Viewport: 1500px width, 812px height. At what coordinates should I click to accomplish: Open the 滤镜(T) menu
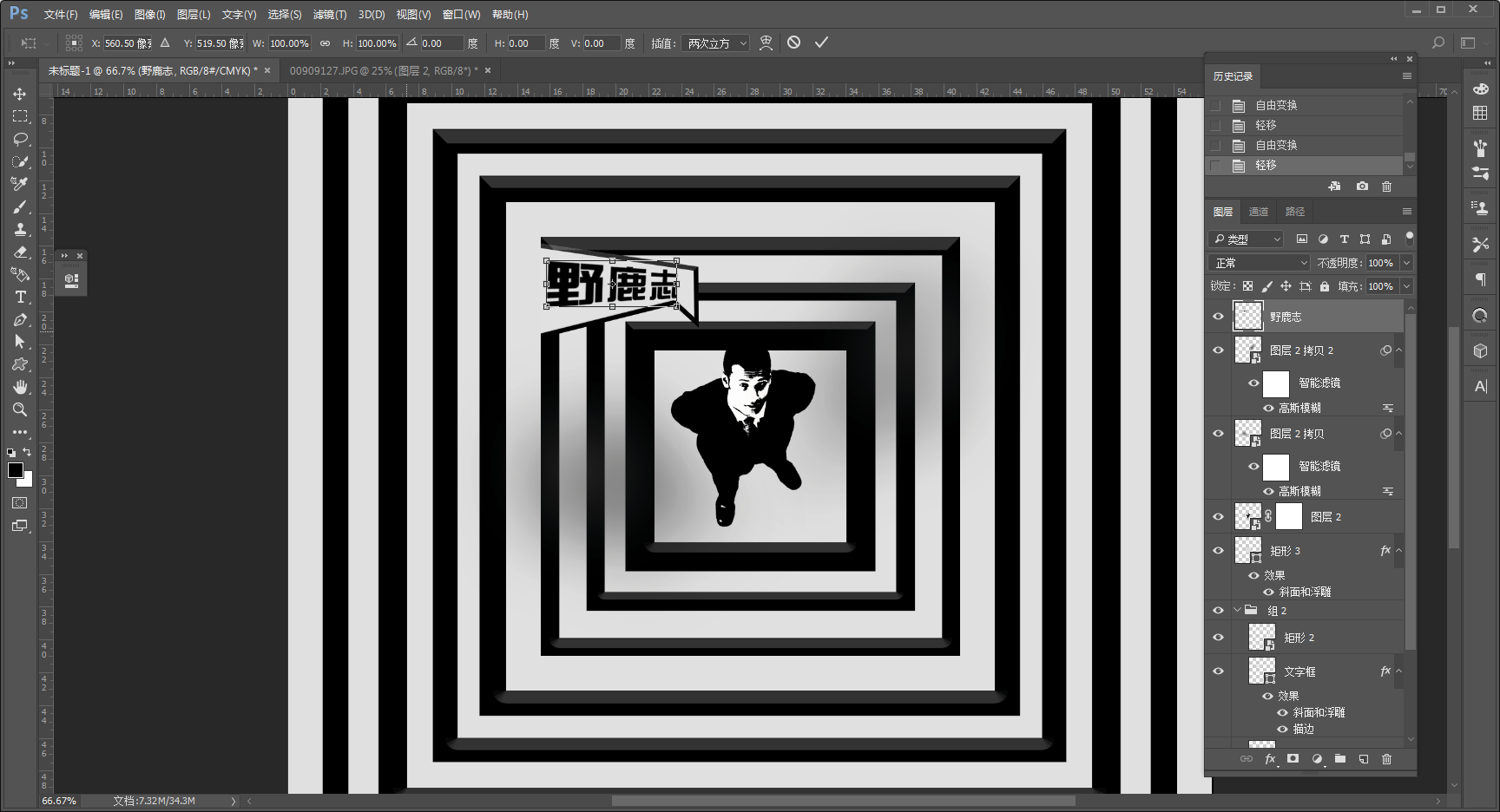(330, 15)
